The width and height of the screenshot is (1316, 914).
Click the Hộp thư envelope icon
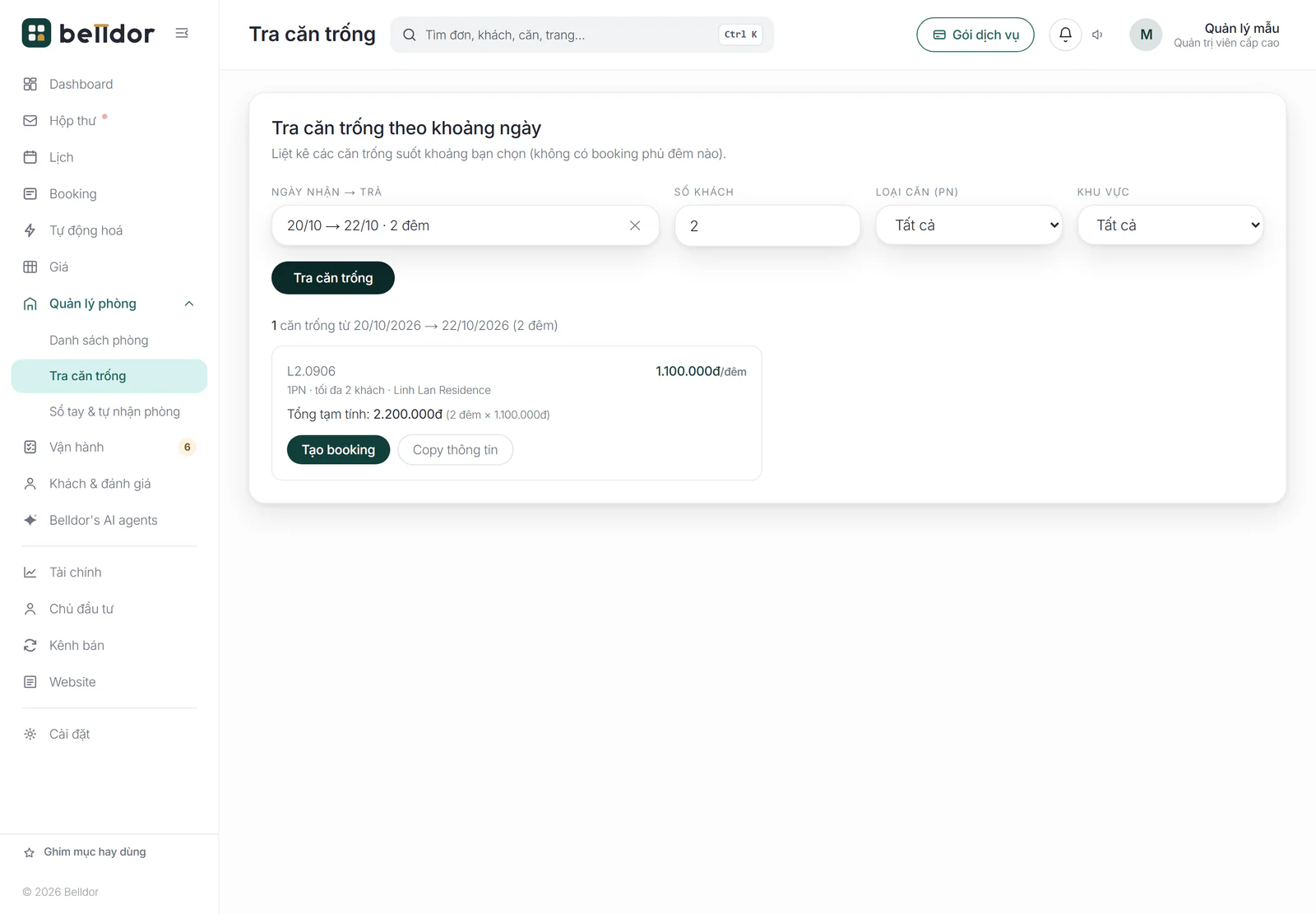click(x=30, y=121)
